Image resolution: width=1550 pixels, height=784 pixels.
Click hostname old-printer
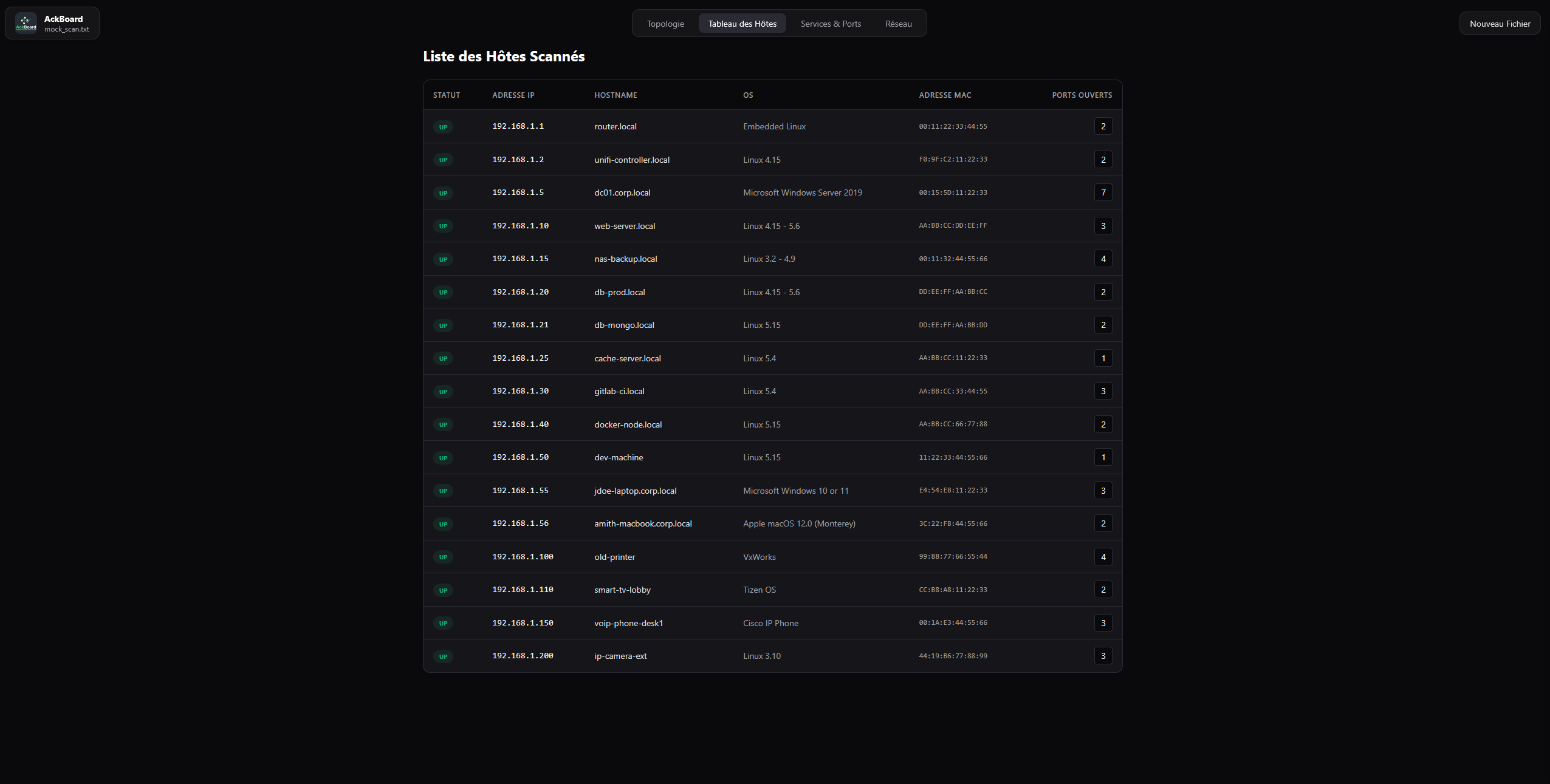pos(615,557)
